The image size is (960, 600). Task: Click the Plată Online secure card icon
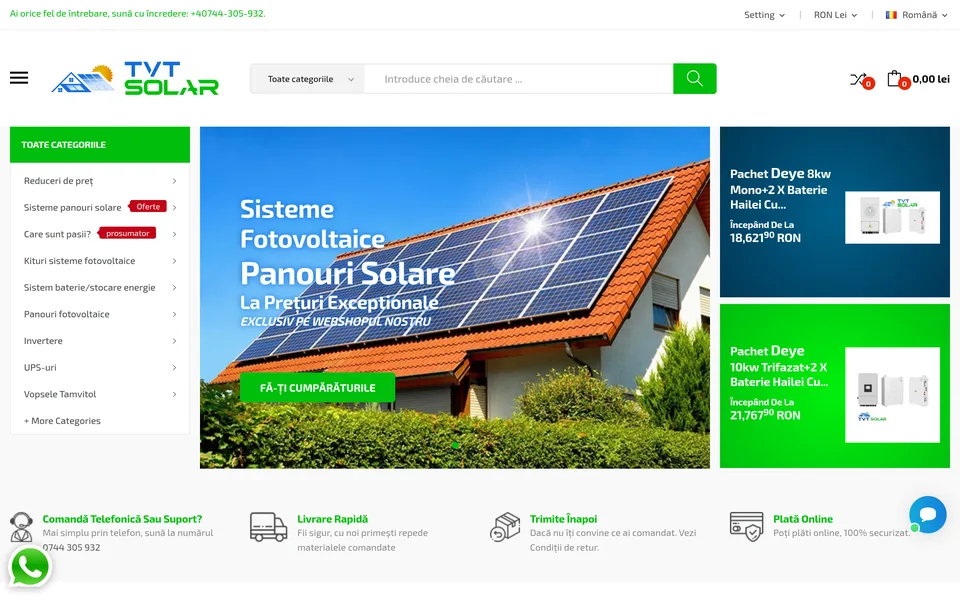point(746,527)
